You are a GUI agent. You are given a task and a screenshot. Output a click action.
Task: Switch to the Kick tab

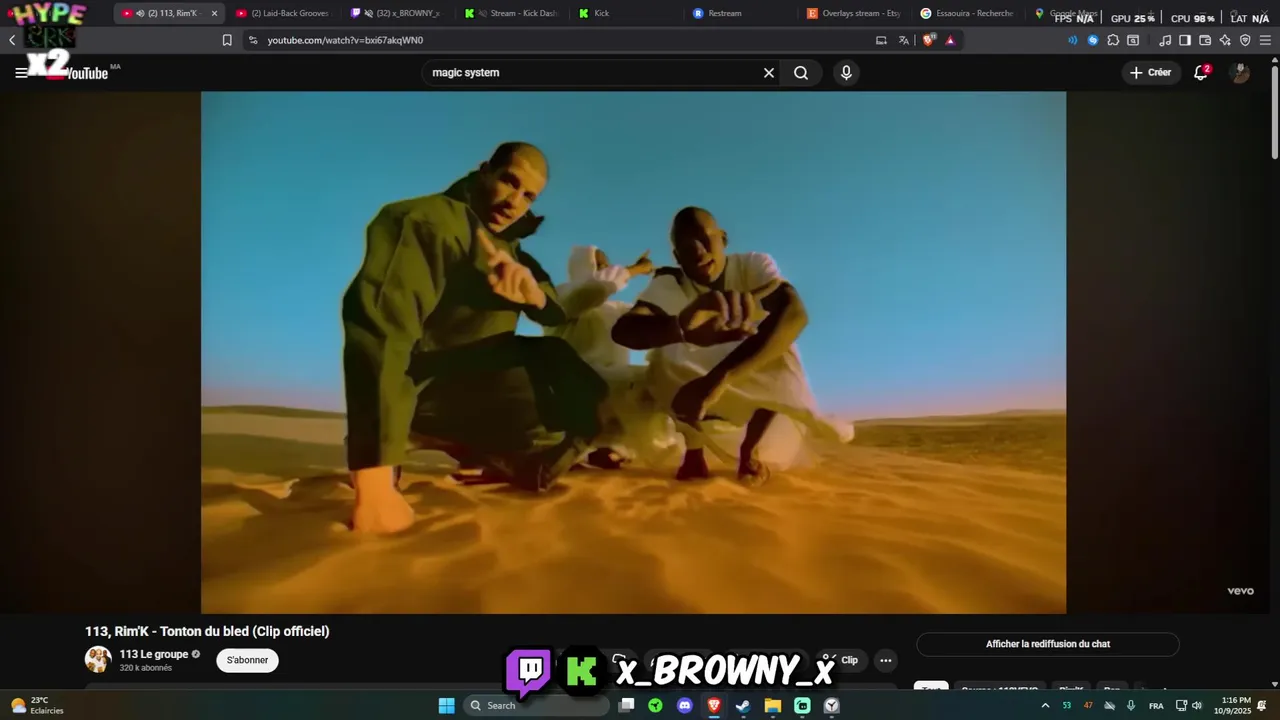[x=627, y=13]
